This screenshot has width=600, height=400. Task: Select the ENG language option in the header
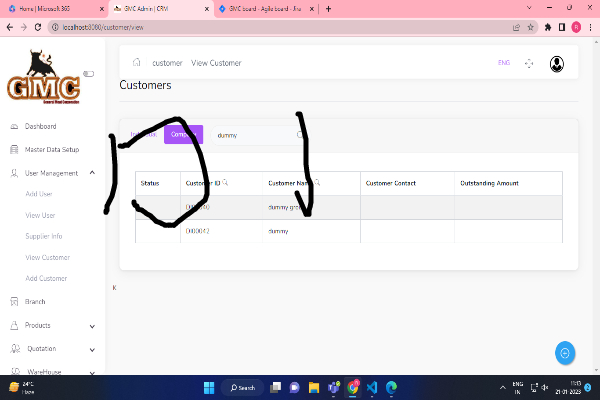(x=503, y=63)
